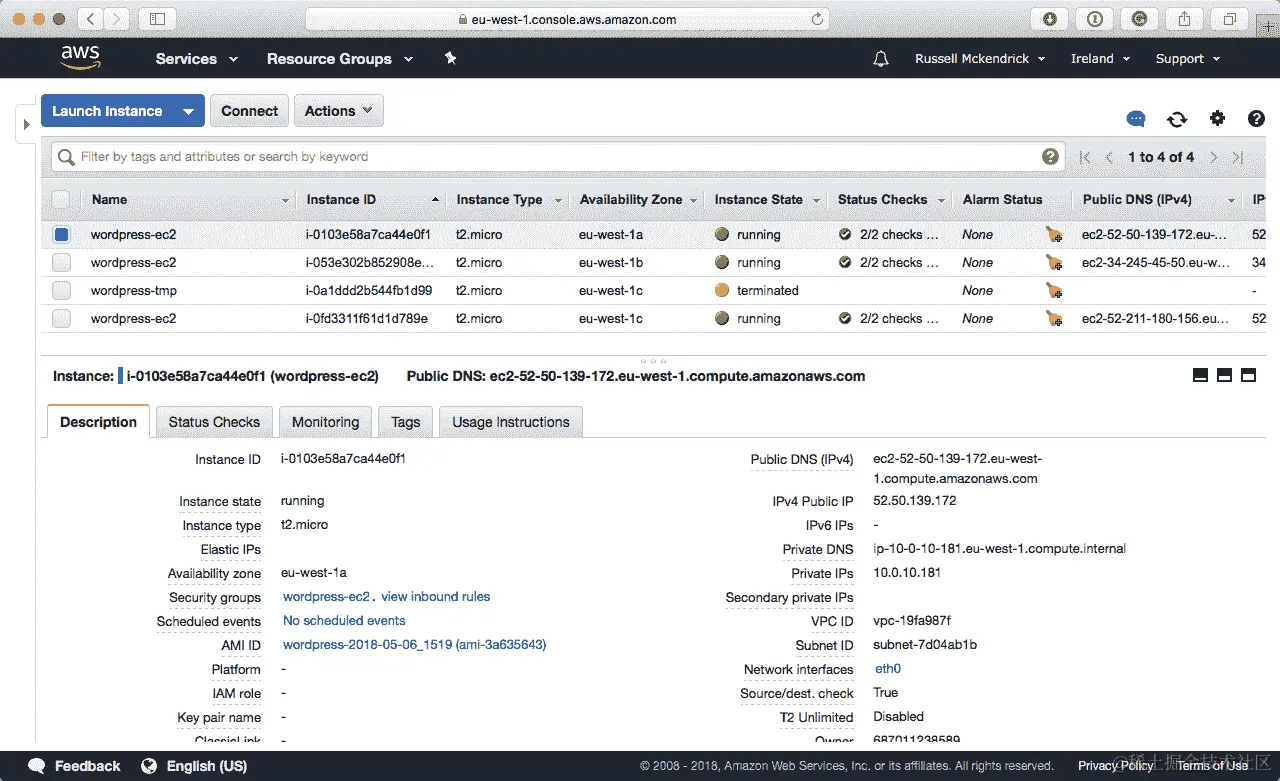Viewport: 1280px width, 781px height.
Task: Create alarm for instance i-053e302b852908e
Action: [1054, 263]
